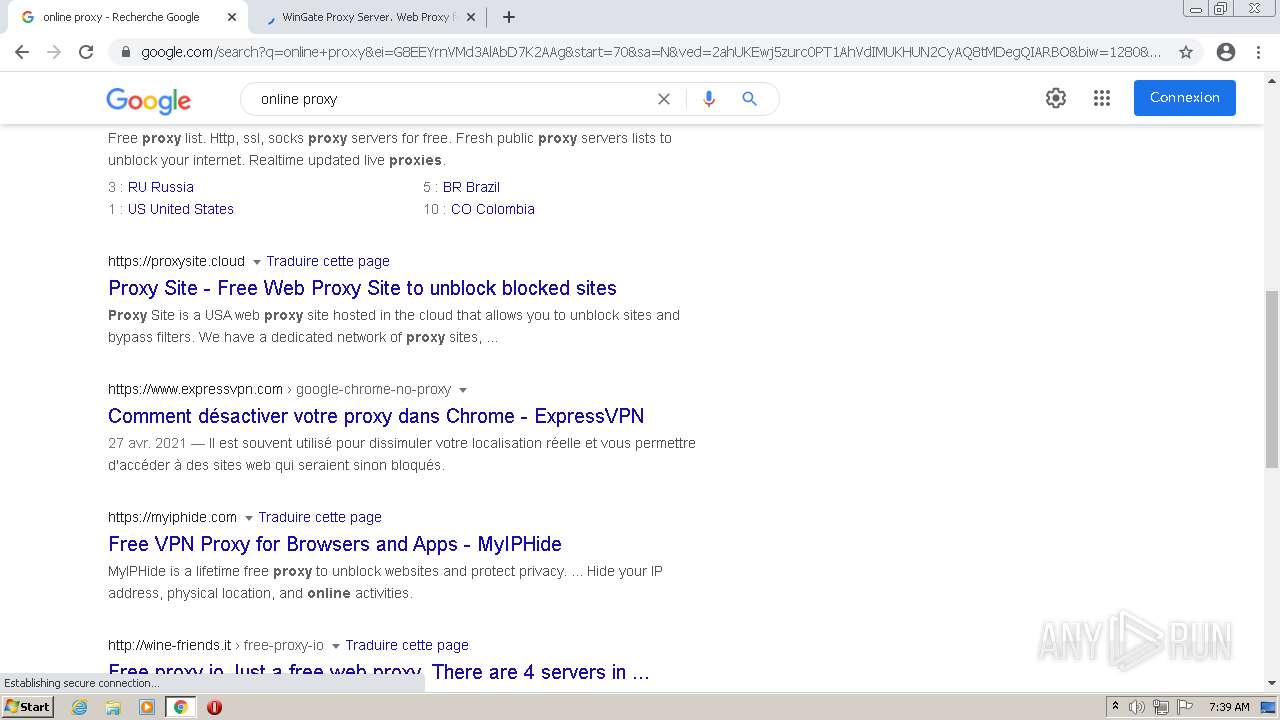Open the Proxy Site Free Web Proxy result

(362, 288)
